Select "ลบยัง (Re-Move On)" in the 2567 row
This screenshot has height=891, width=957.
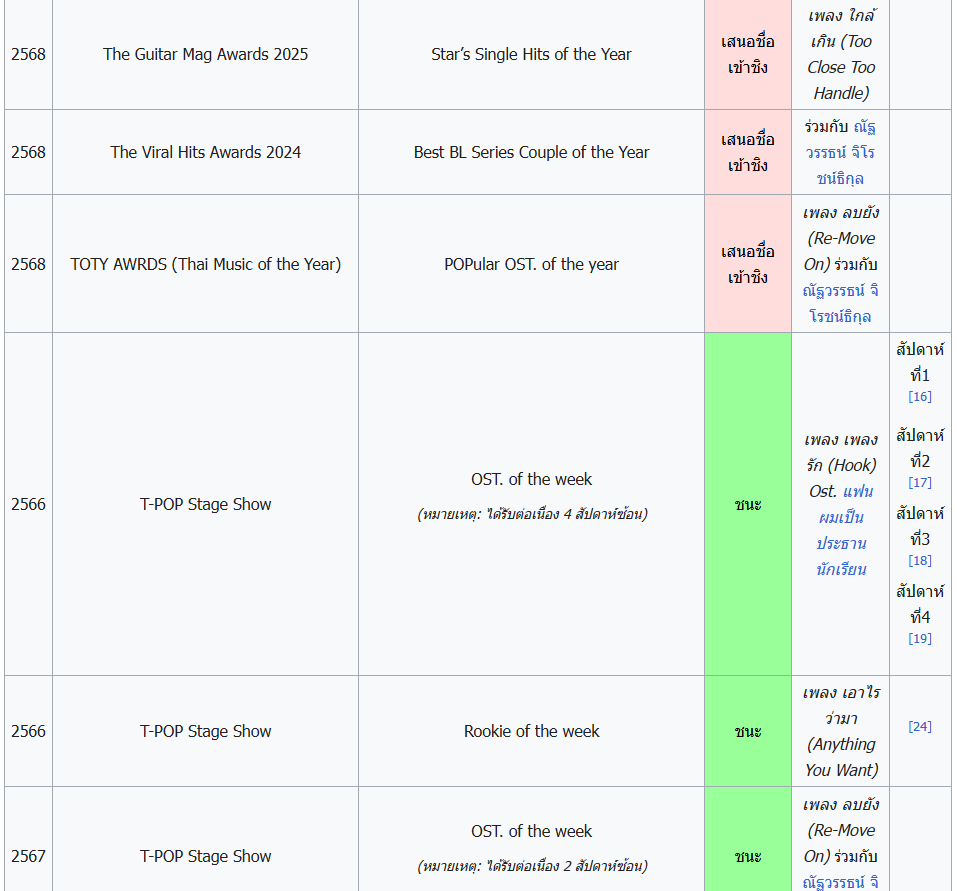[841, 830]
